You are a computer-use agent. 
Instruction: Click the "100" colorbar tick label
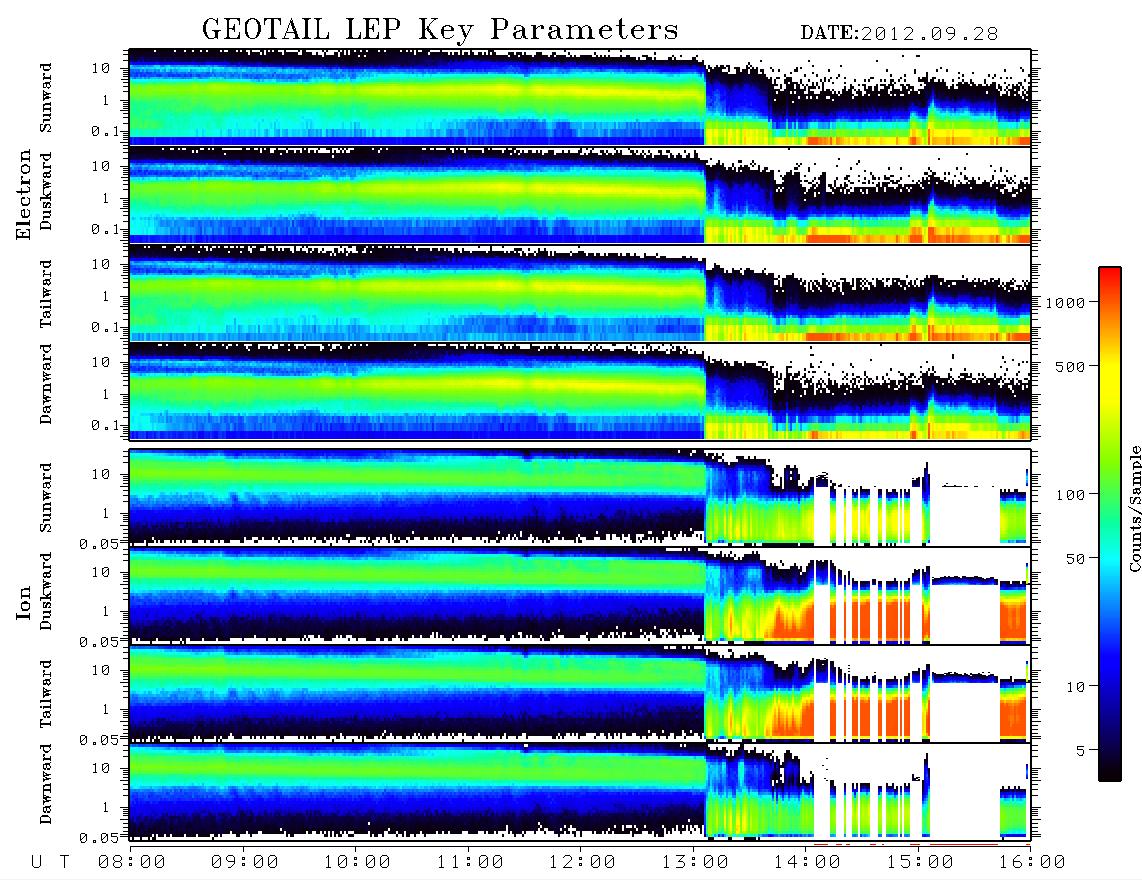click(1070, 495)
